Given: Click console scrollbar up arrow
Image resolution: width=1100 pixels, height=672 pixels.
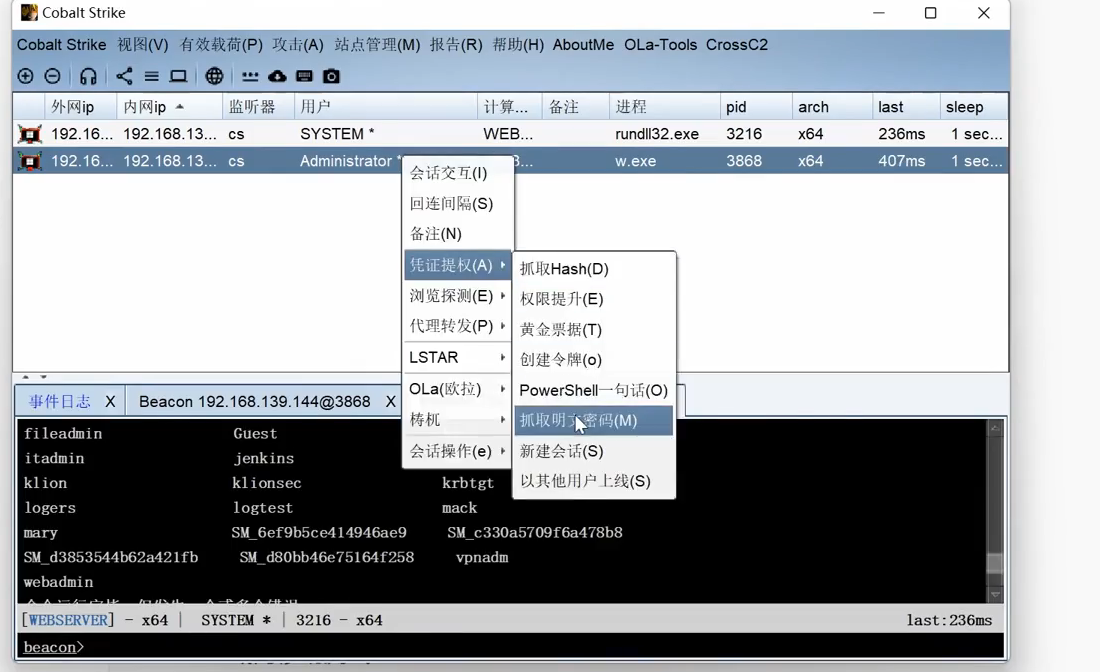Looking at the screenshot, I should pos(995,428).
